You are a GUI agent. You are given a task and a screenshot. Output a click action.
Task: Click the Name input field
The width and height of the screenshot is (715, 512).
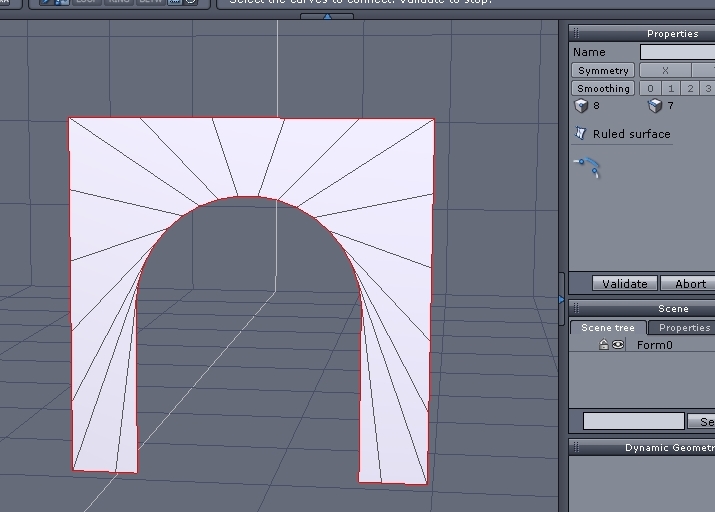pos(677,52)
